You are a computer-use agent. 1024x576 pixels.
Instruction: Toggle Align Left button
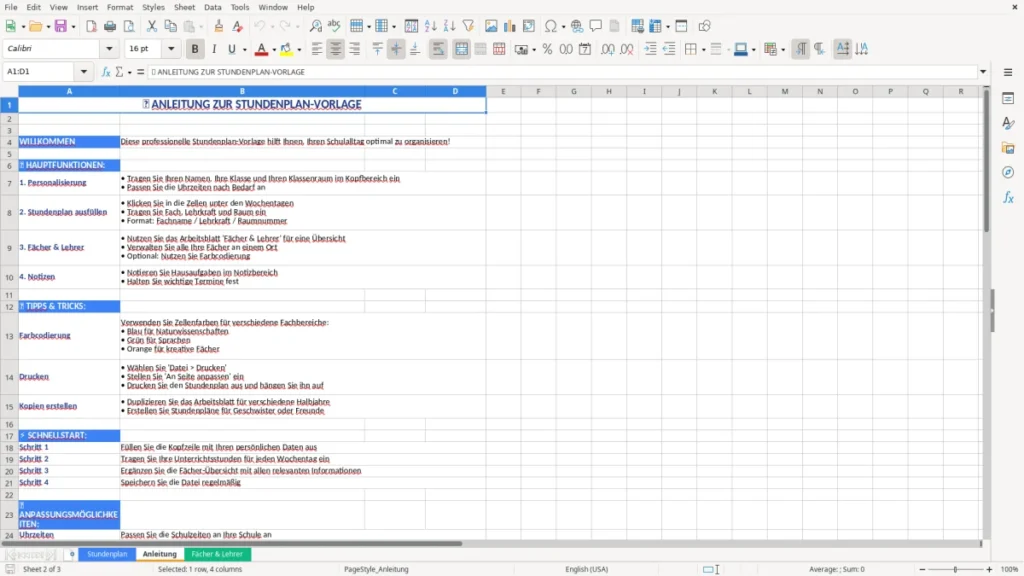(317, 49)
